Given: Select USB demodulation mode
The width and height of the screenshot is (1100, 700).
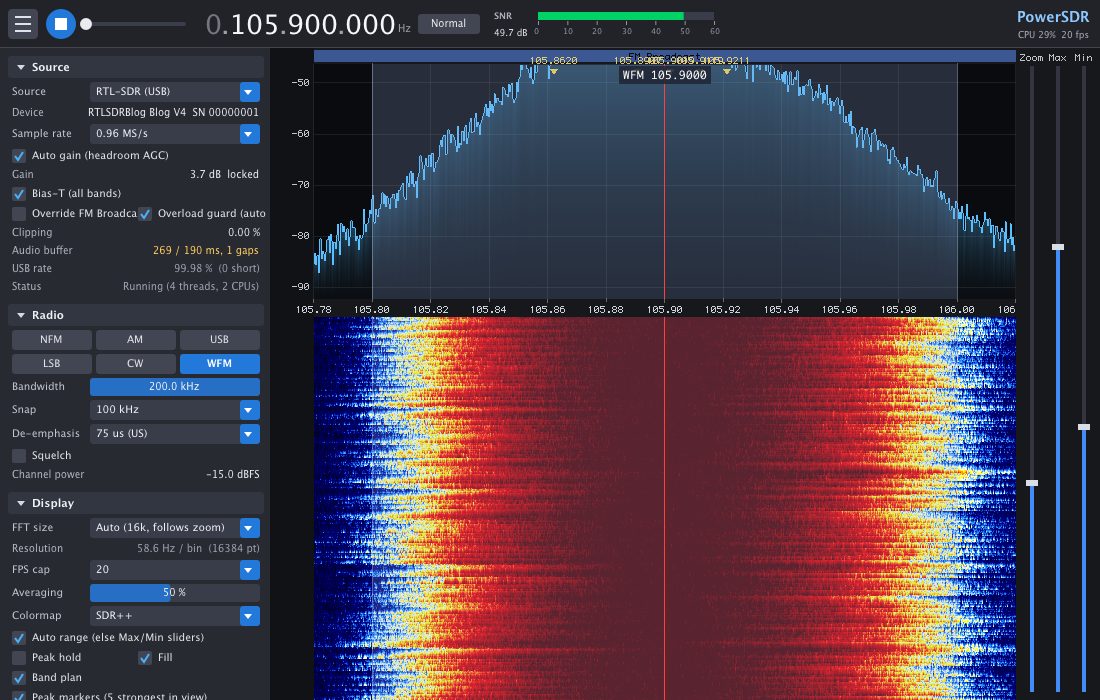Looking at the screenshot, I should [x=220, y=339].
